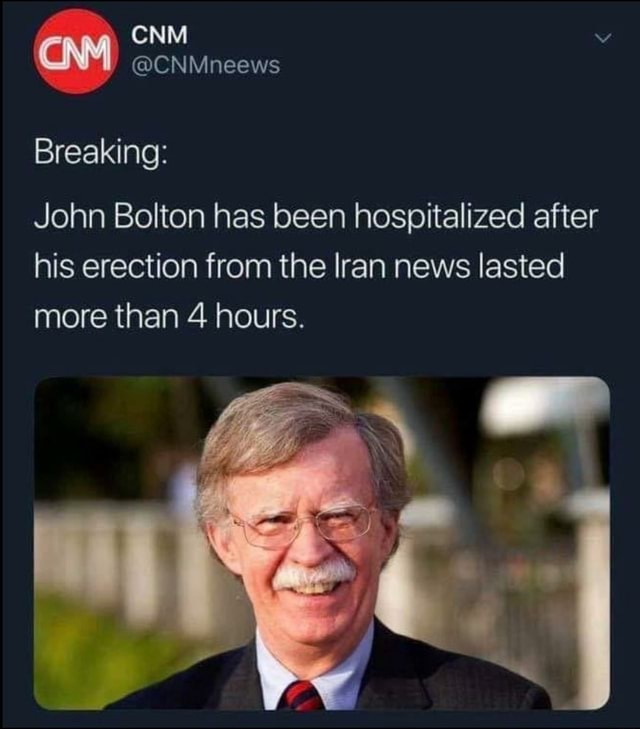Open the CNM display name profile
This screenshot has height=729, width=640.
pyautogui.click(x=160, y=35)
